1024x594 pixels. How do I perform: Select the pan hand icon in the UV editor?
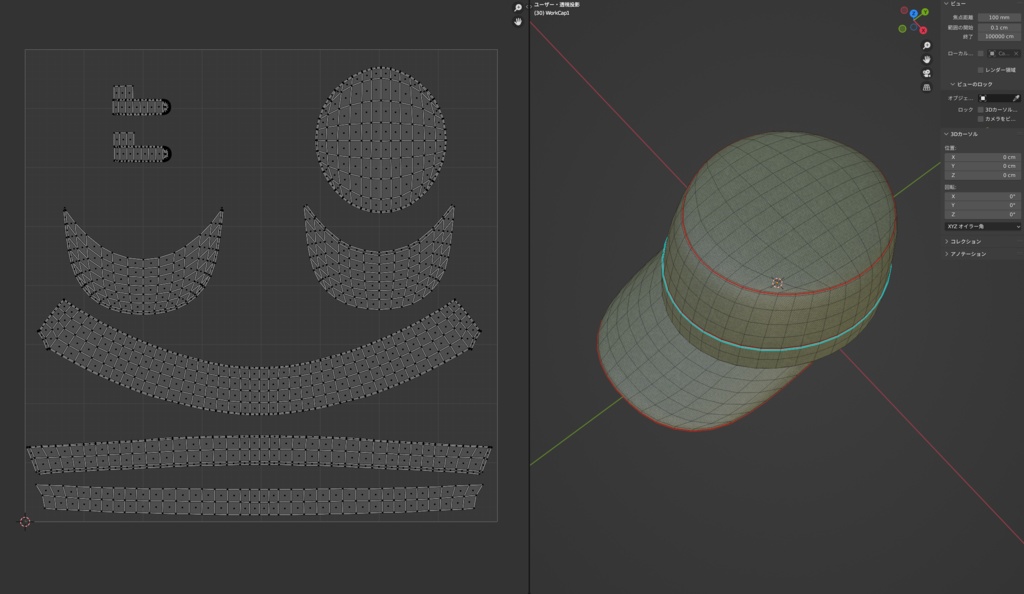click(x=518, y=22)
